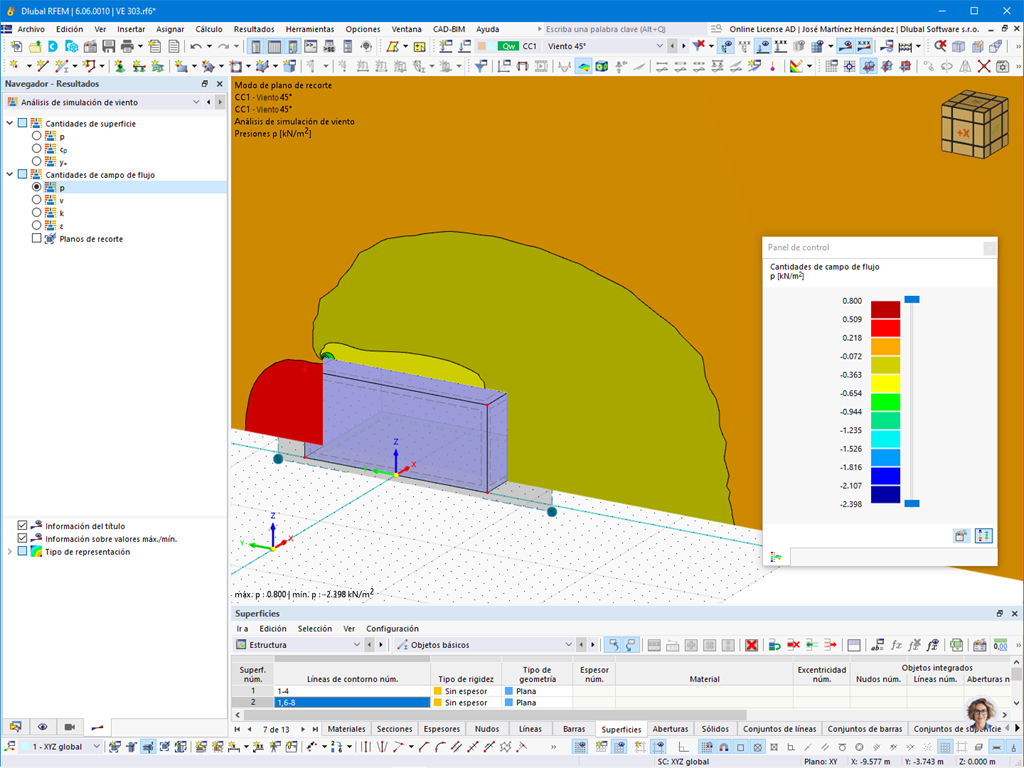The image size is (1024, 768).
Task: Click the 1,6-8 contour lines cell
Action: (x=352, y=703)
